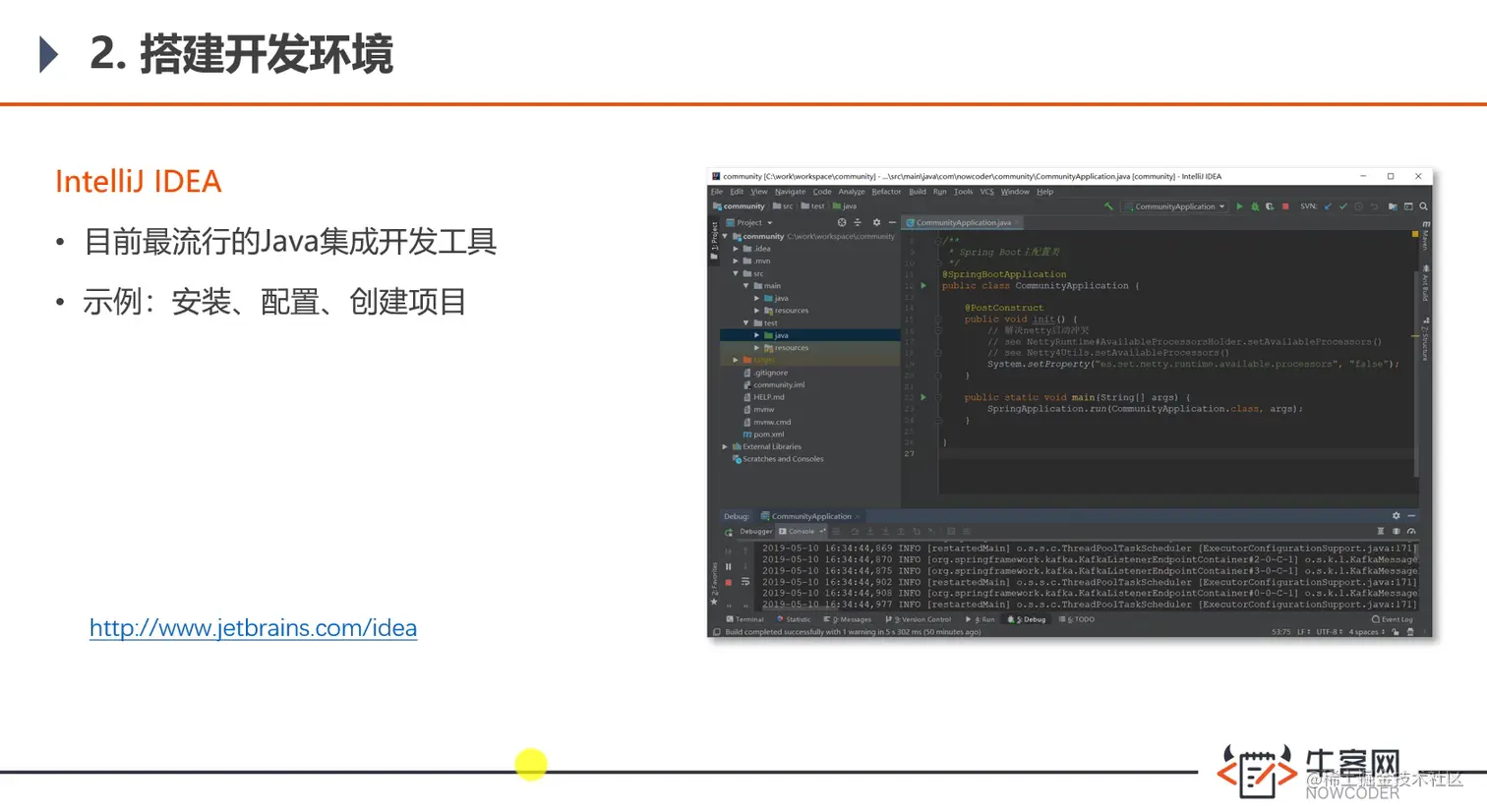Click the Locate/scroll-from-source target icon
The image size is (1487, 812).
tap(842, 222)
